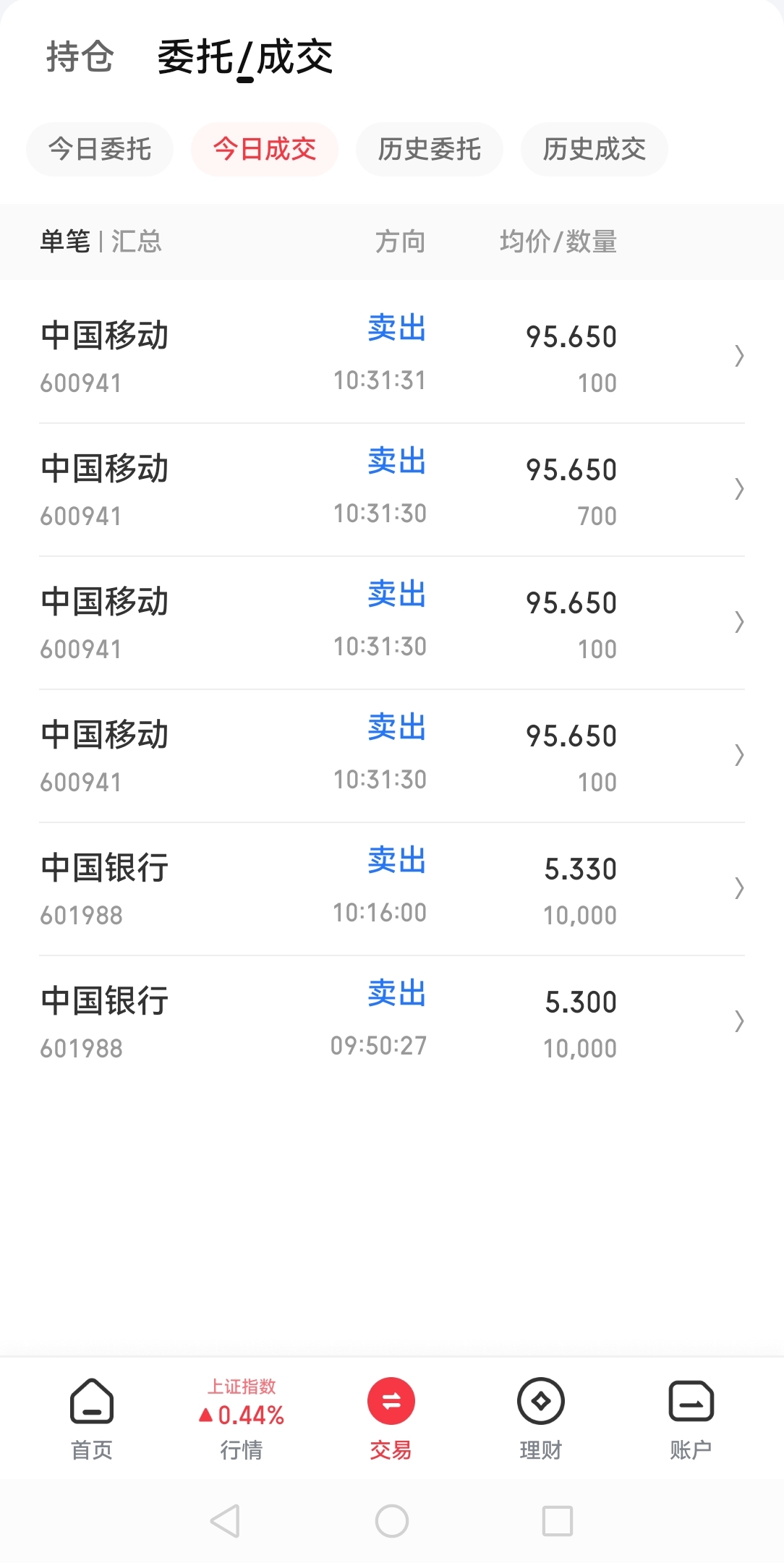Switch to summary (汇总) view
The height and width of the screenshot is (1563, 784).
pyautogui.click(x=136, y=242)
